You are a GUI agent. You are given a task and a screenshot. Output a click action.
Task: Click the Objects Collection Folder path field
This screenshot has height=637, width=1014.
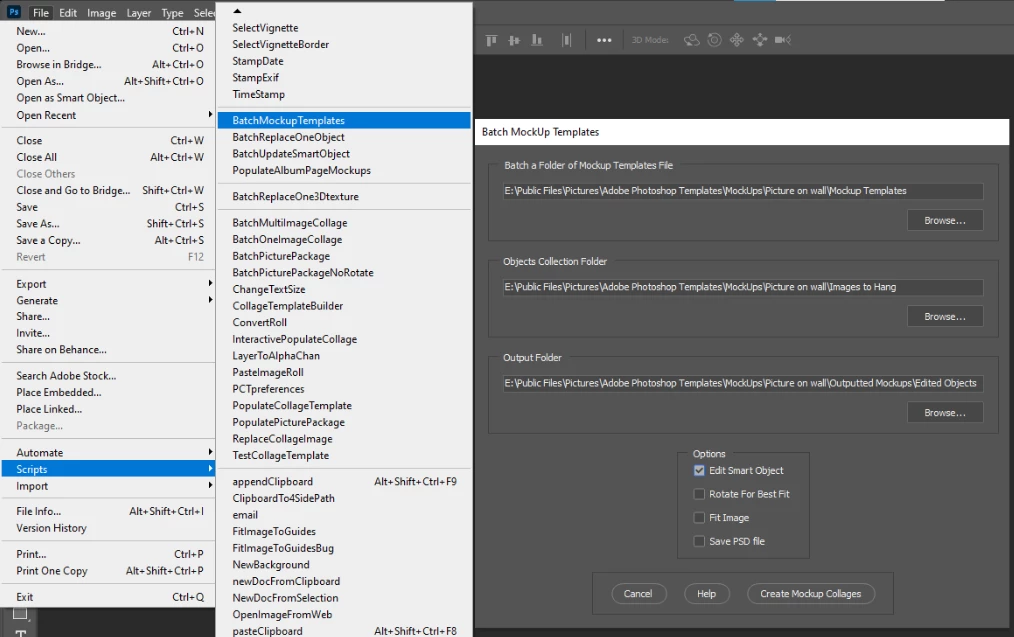click(743, 287)
